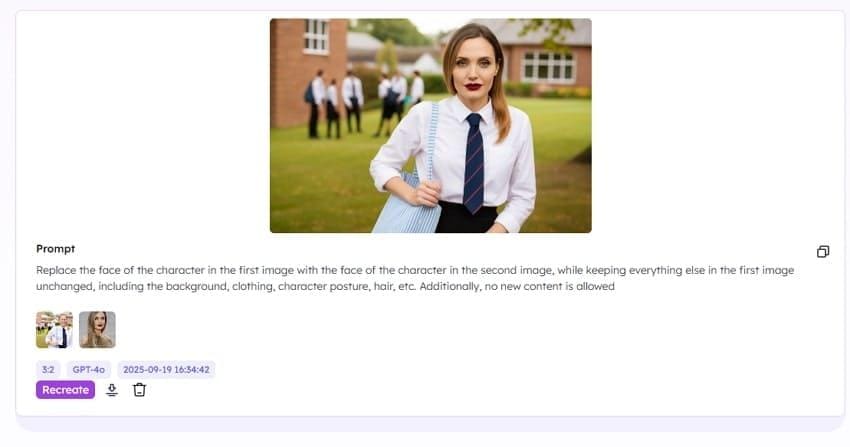
Task: Download the generated image
Action: point(112,390)
